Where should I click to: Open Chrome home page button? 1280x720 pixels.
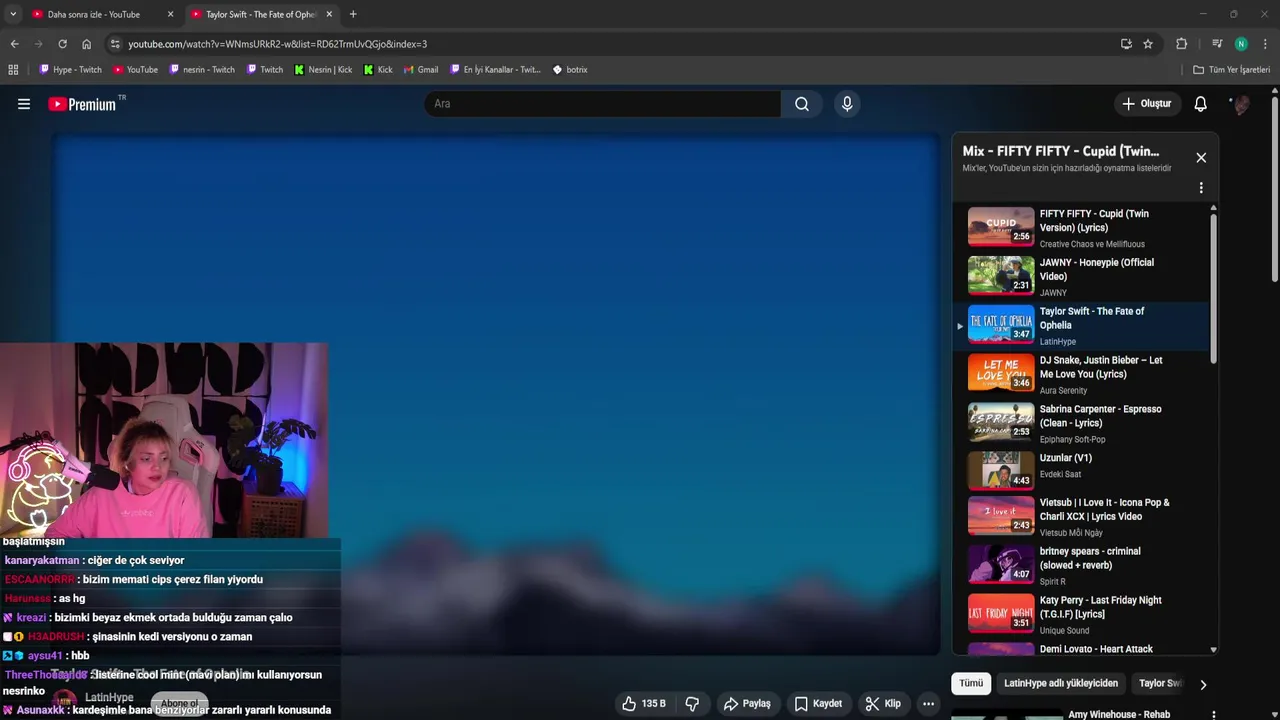point(86,44)
